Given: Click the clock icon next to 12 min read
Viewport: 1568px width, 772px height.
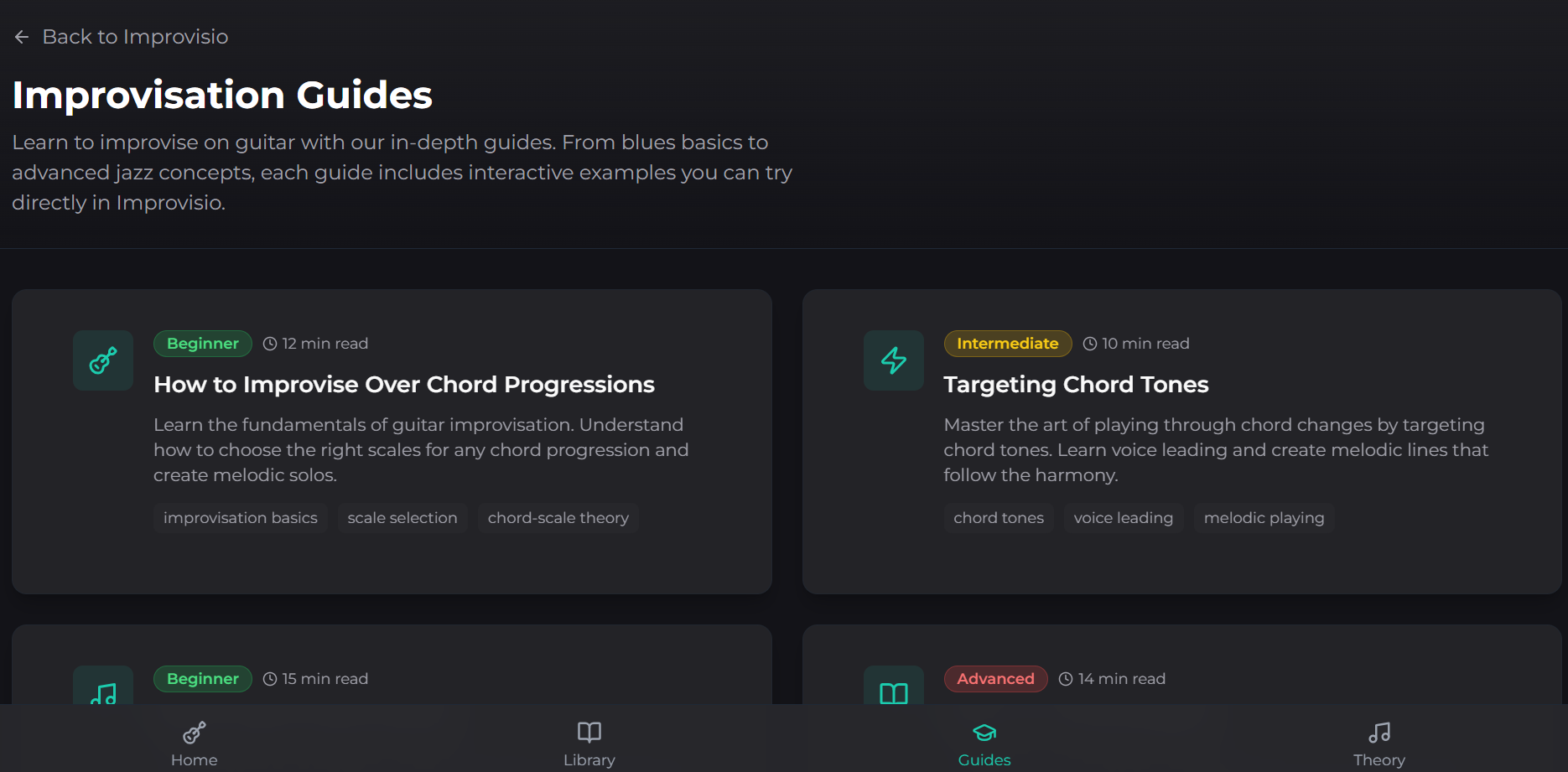Looking at the screenshot, I should (x=269, y=343).
